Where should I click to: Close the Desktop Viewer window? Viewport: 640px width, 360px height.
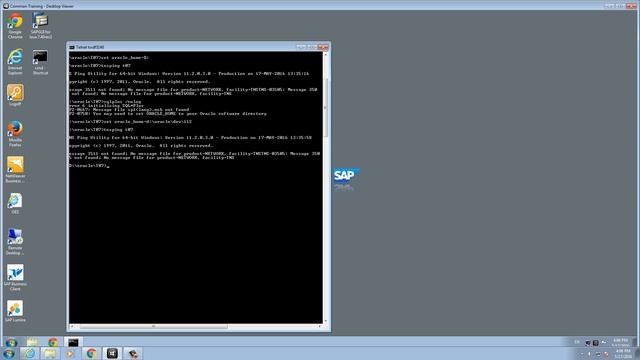click(631, 6)
